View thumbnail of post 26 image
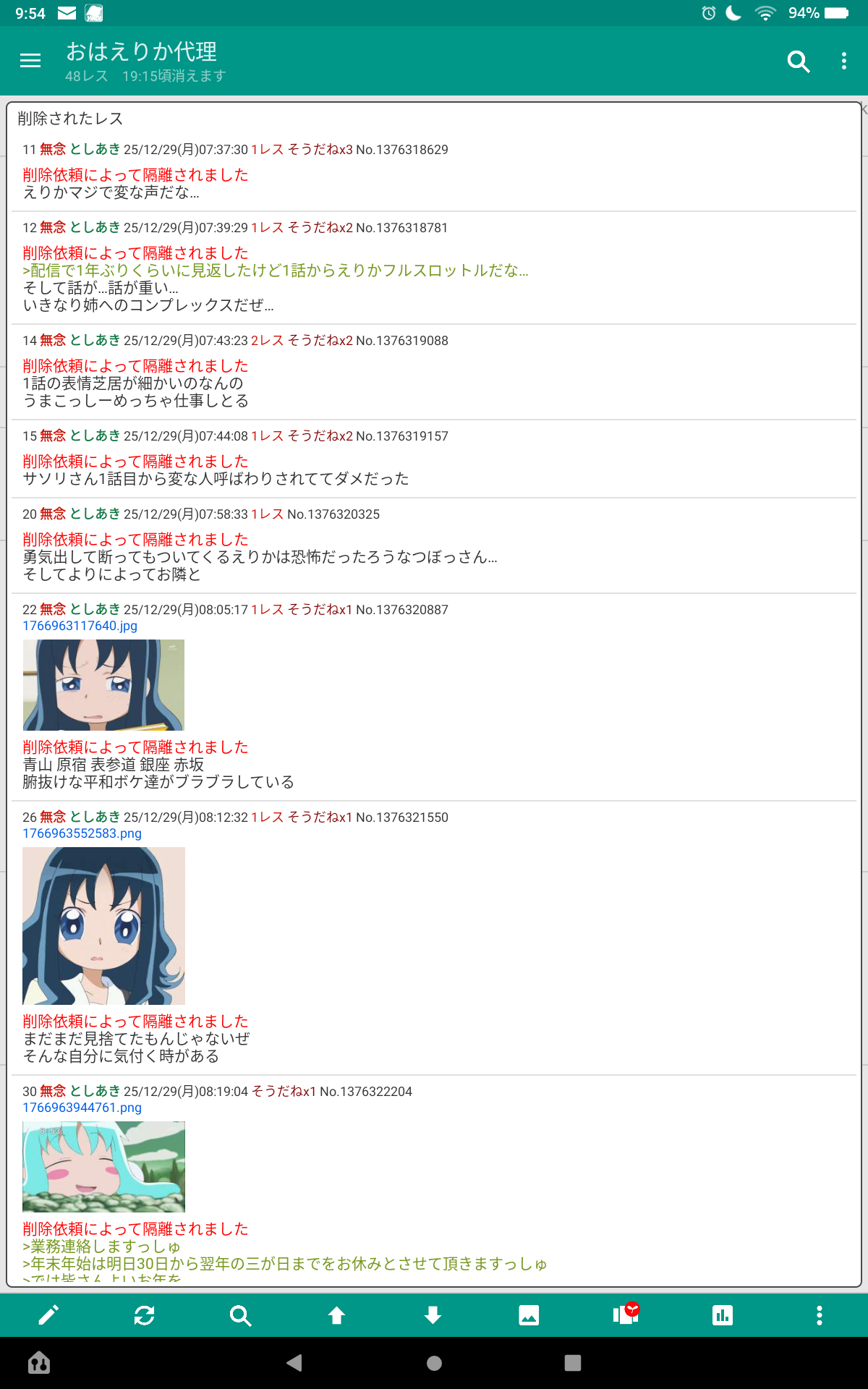The image size is (868, 1389). (103, 926)
